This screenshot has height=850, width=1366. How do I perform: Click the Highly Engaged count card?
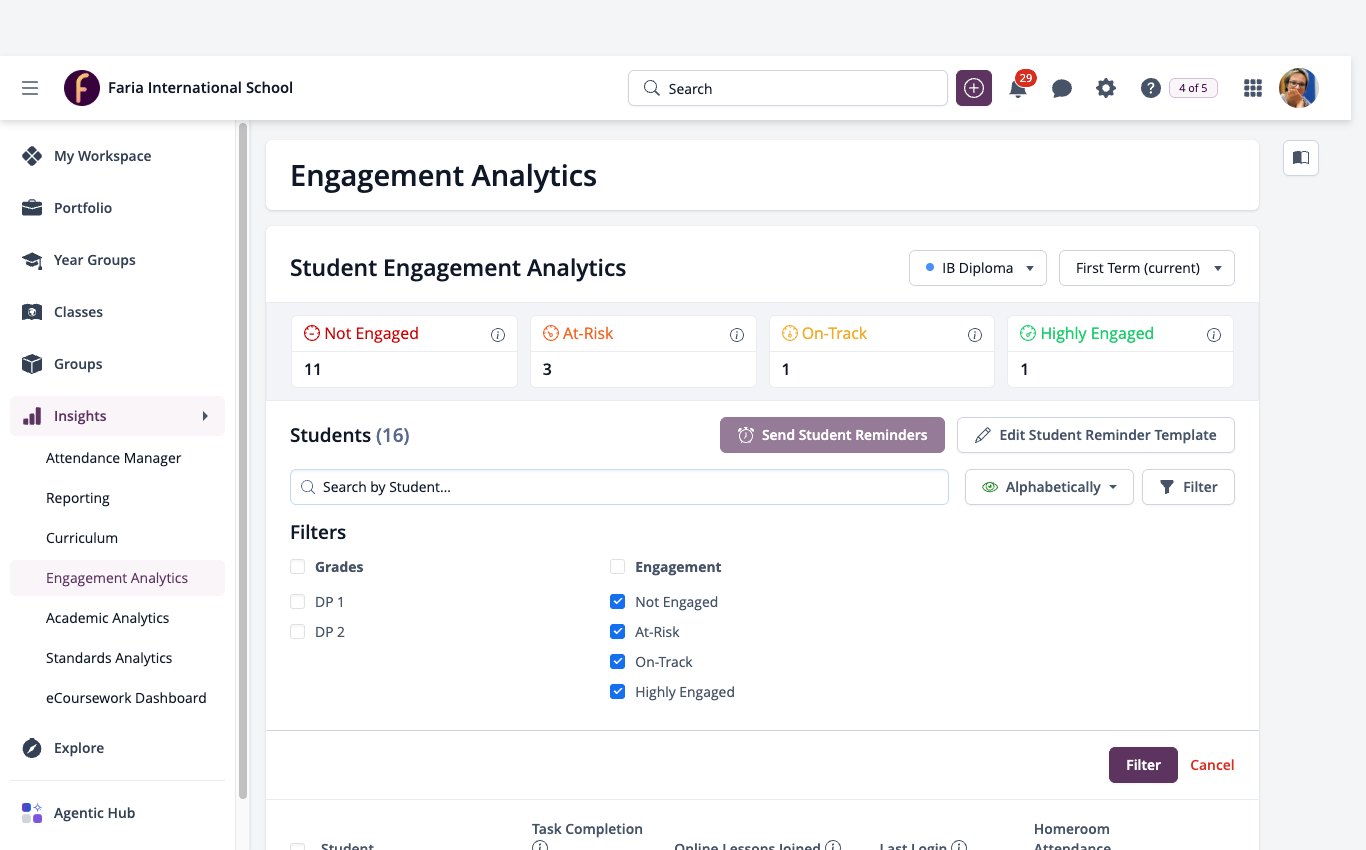(1120, 352)
